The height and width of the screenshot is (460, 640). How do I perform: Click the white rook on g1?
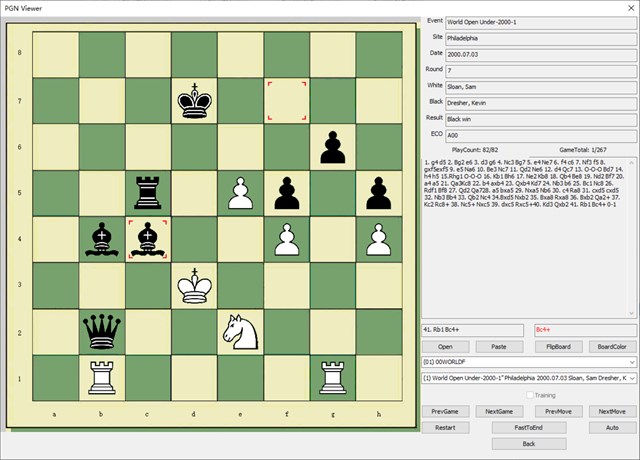click(333, 378)
